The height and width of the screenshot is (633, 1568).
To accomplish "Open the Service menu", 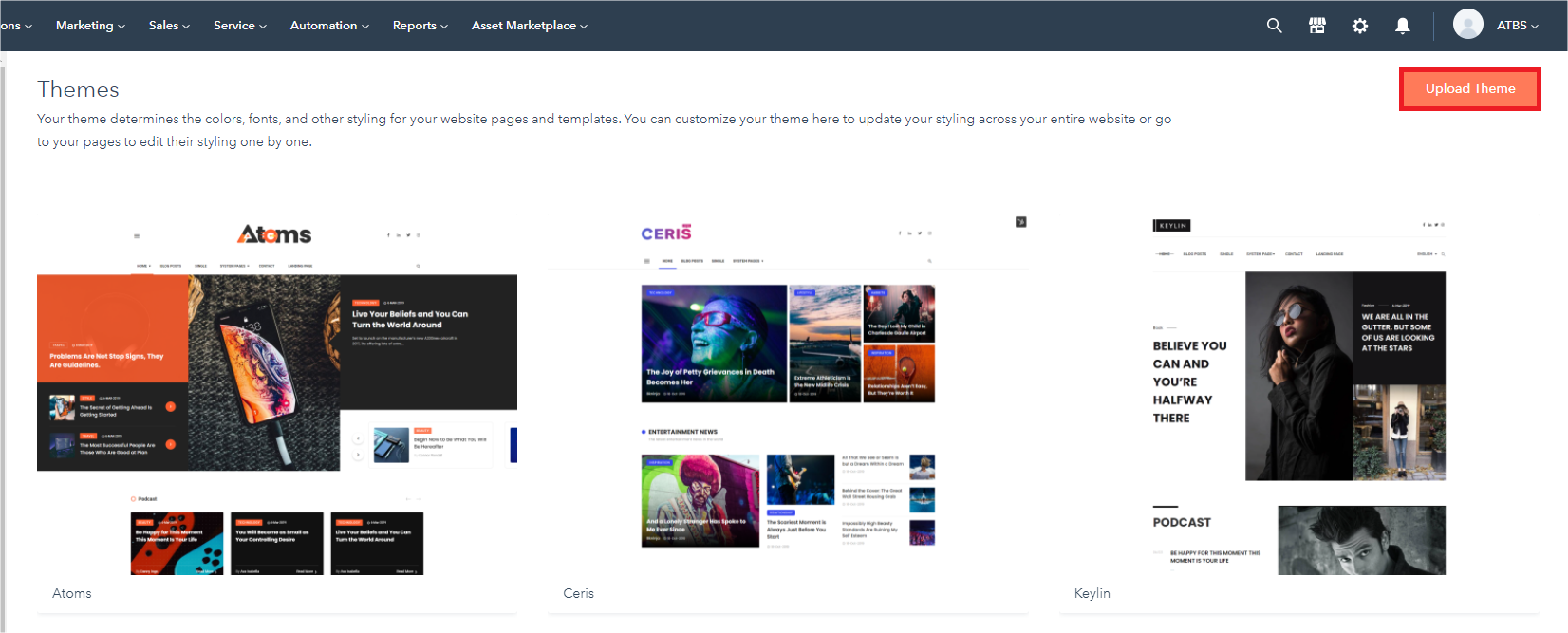I will pos(239,26).
